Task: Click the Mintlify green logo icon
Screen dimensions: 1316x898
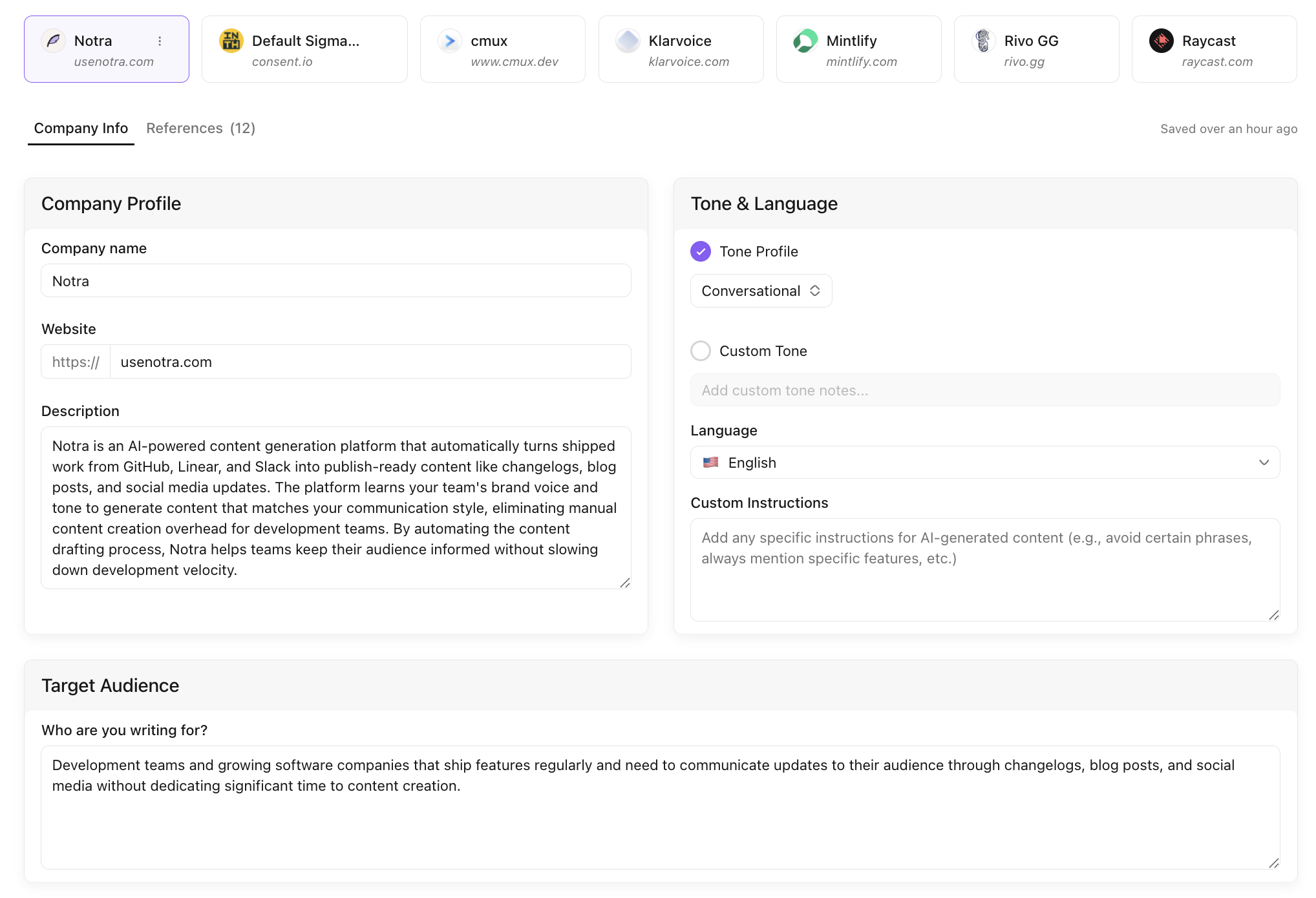Action: [805, 41]
